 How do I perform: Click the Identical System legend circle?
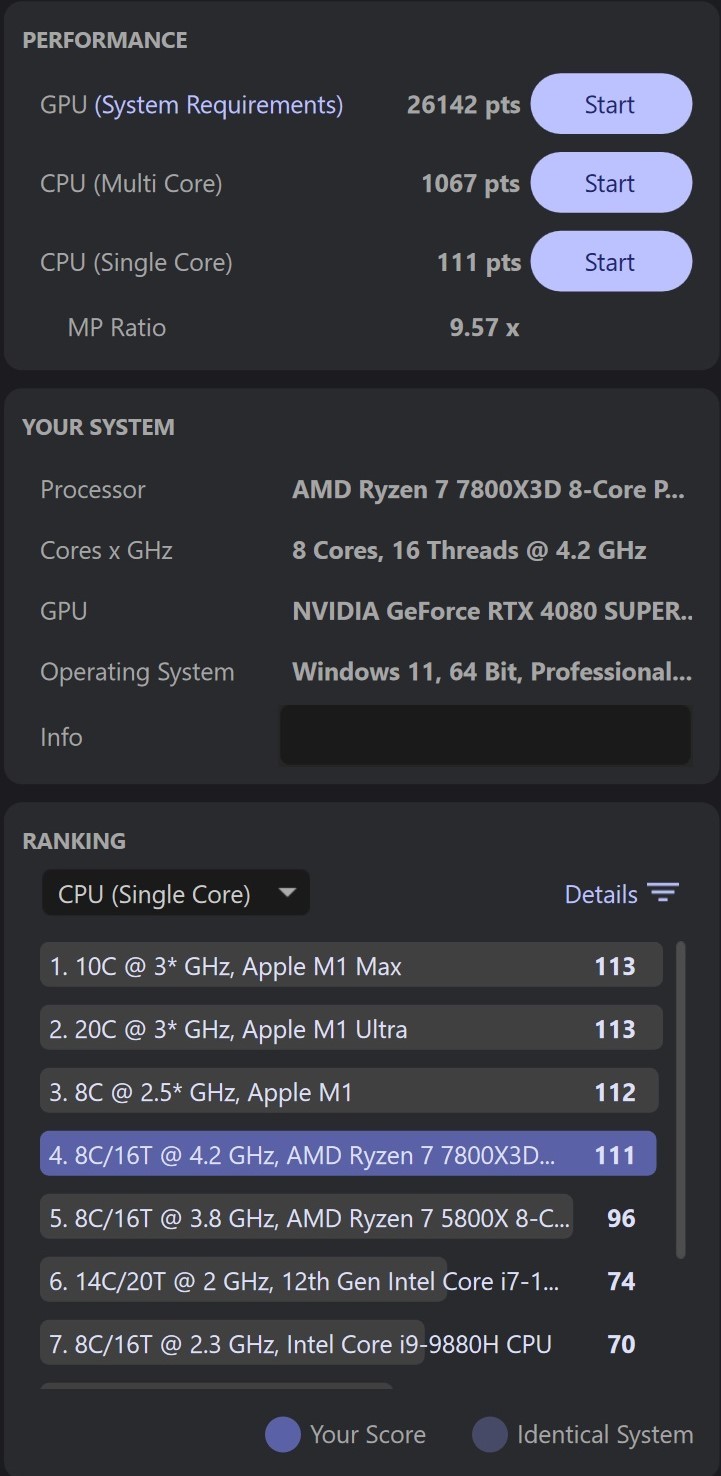490,1435
